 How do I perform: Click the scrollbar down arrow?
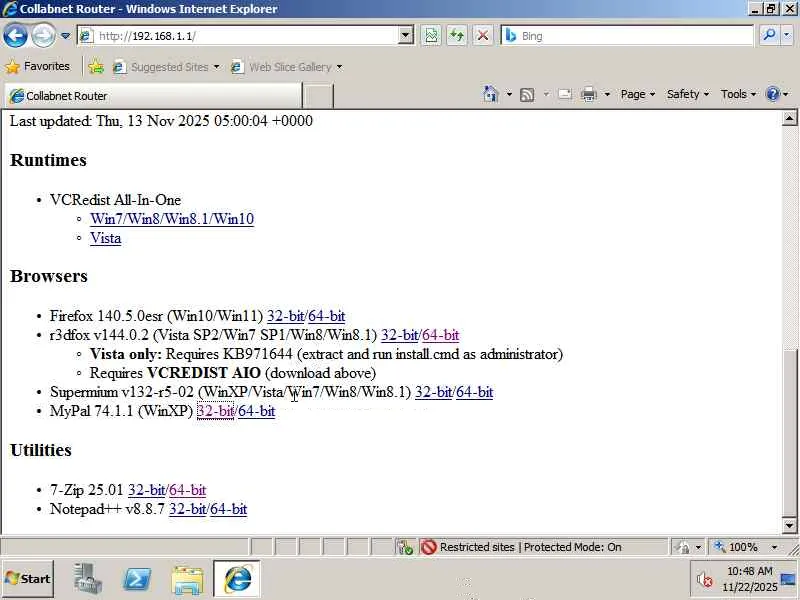tap(789, 525)
